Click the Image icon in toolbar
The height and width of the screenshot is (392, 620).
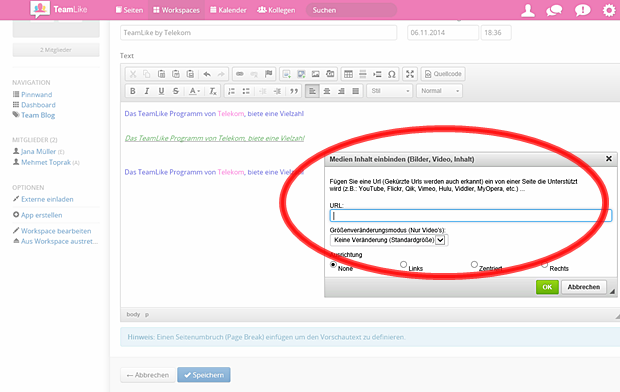pos(316,74)
